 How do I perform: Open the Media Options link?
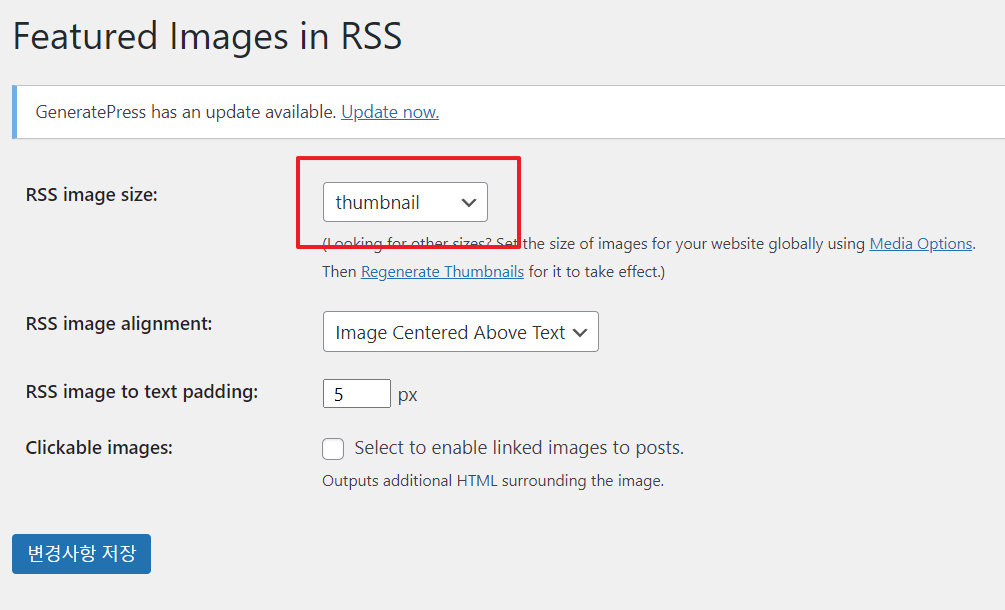(x=920, y=243)
